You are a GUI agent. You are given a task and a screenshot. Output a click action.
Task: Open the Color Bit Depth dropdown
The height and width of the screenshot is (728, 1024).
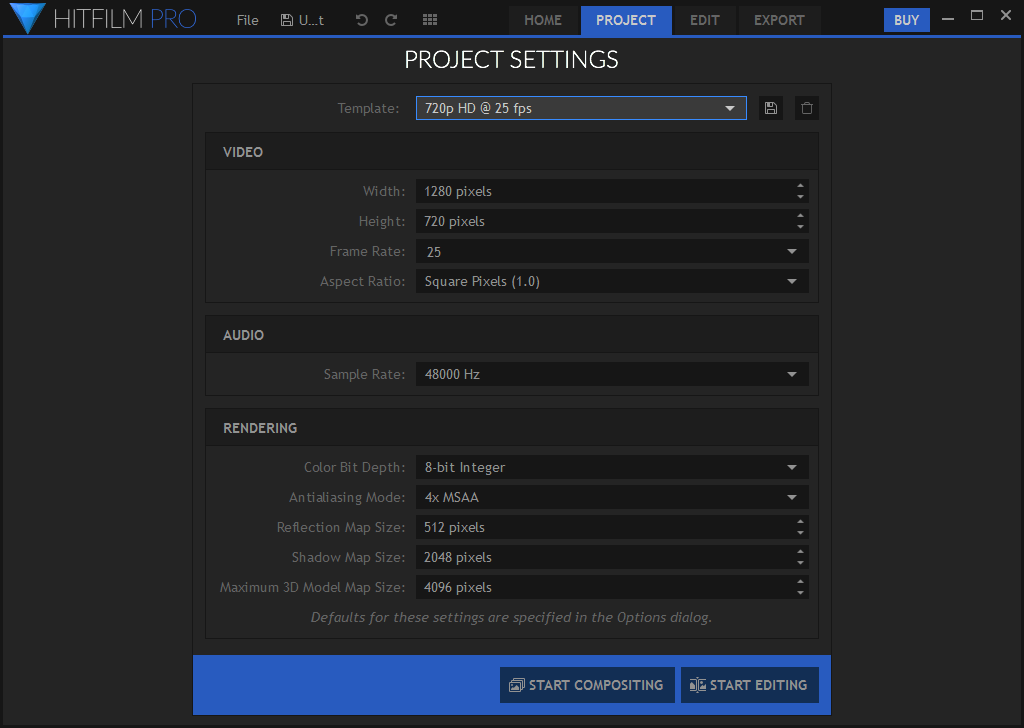tap(612, 467)
